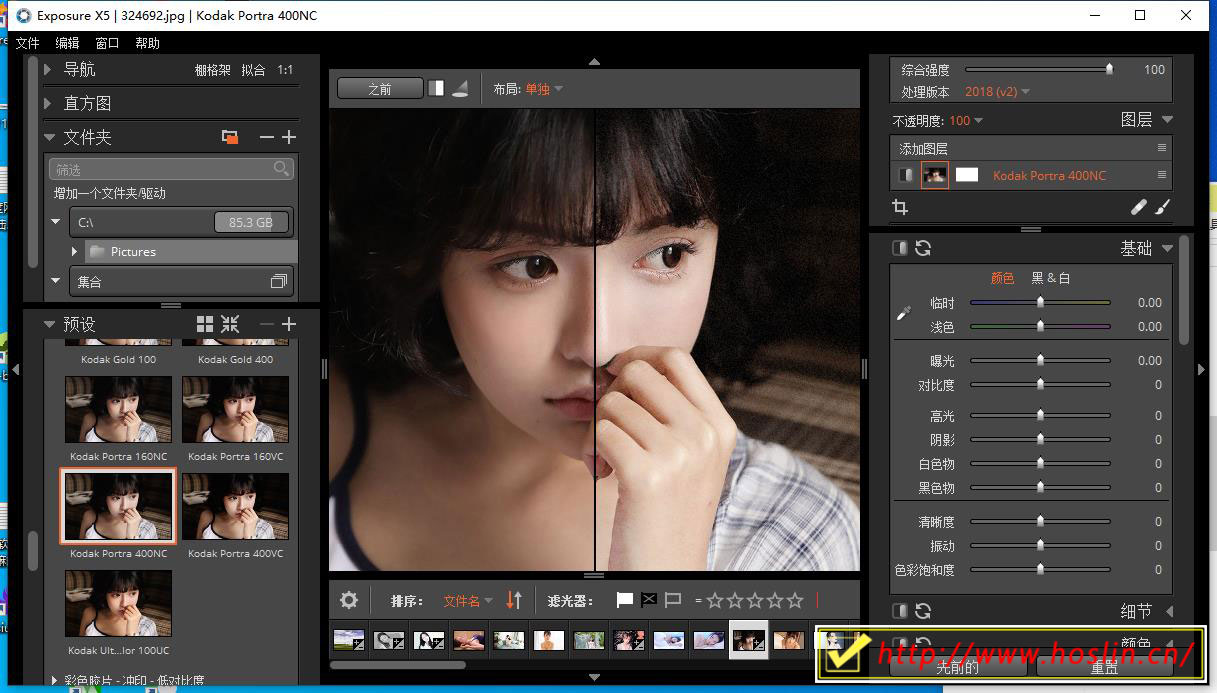Expand the Pictures folder tree
The width and height of the screenshot is (1217, 693).
pyautogui.click(x=74, y=252)
